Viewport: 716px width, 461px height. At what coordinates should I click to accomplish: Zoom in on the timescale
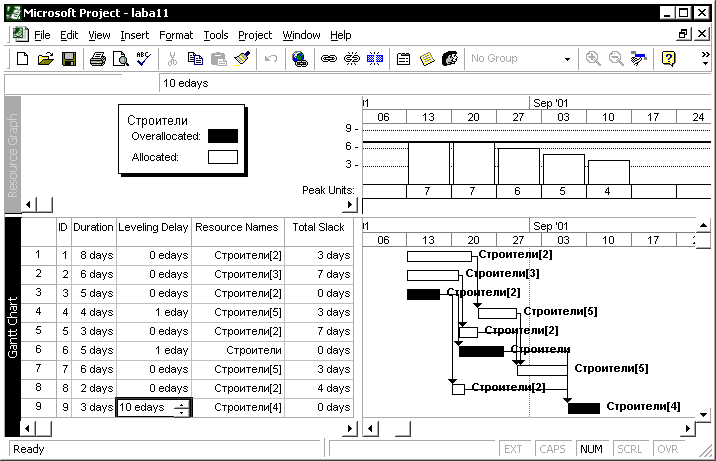tap(593, 59)
